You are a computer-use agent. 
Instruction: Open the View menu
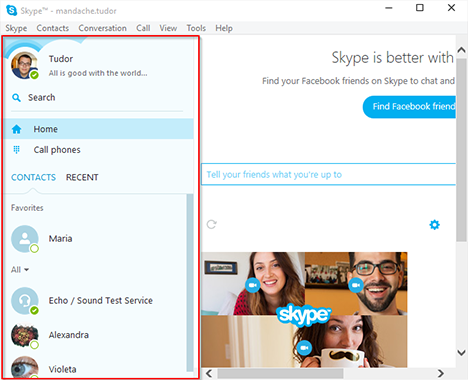tap(168, 28)
